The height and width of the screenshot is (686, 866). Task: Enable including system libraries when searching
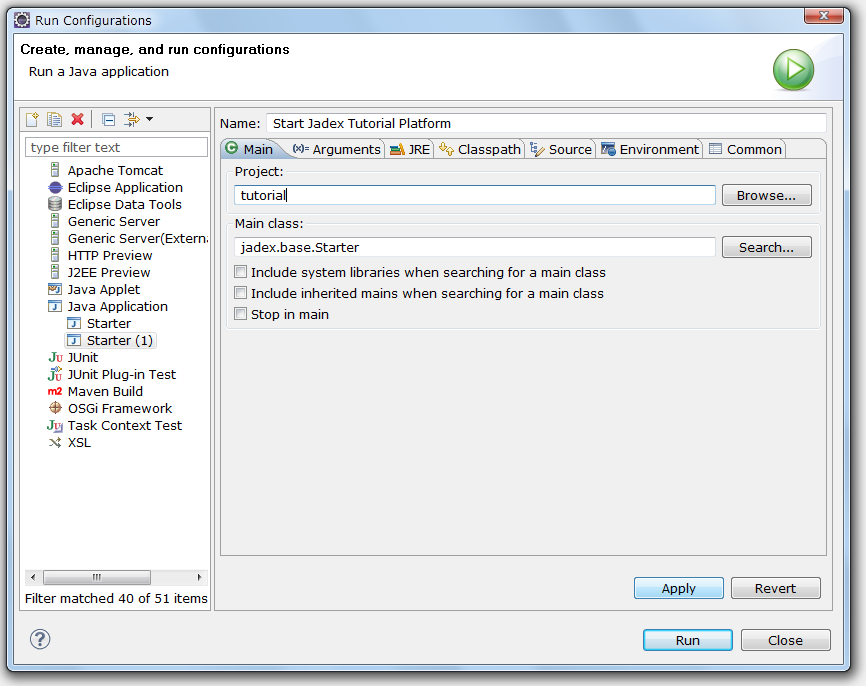240,272
